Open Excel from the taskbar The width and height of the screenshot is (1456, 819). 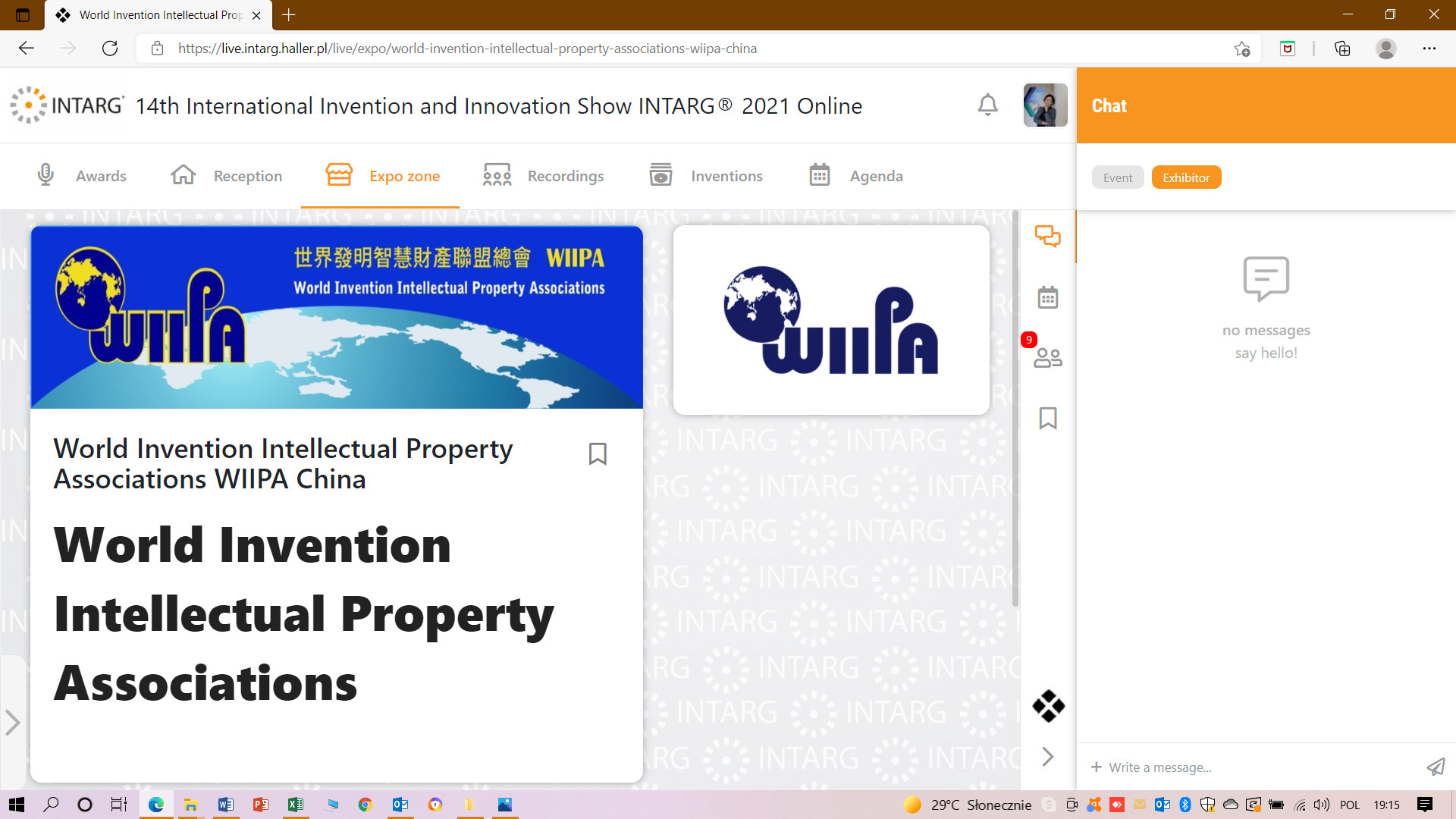[295, 805]
